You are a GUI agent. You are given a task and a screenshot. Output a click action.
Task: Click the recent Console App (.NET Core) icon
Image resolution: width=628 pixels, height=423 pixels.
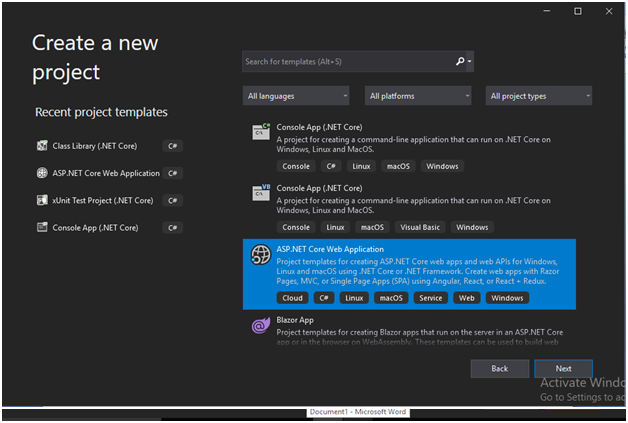pyautogui.click(x=42, y=228)
